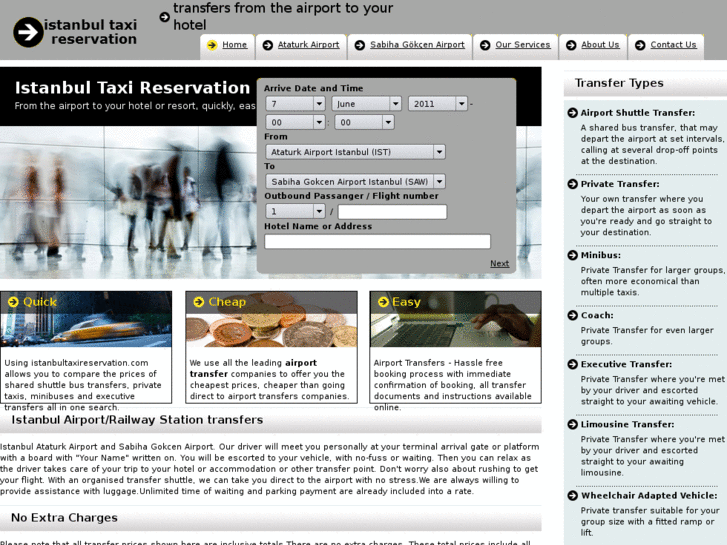Click the flight number input field
Image resolution: width=727 pixels, height=545 pixels.
tap(392, 212)
